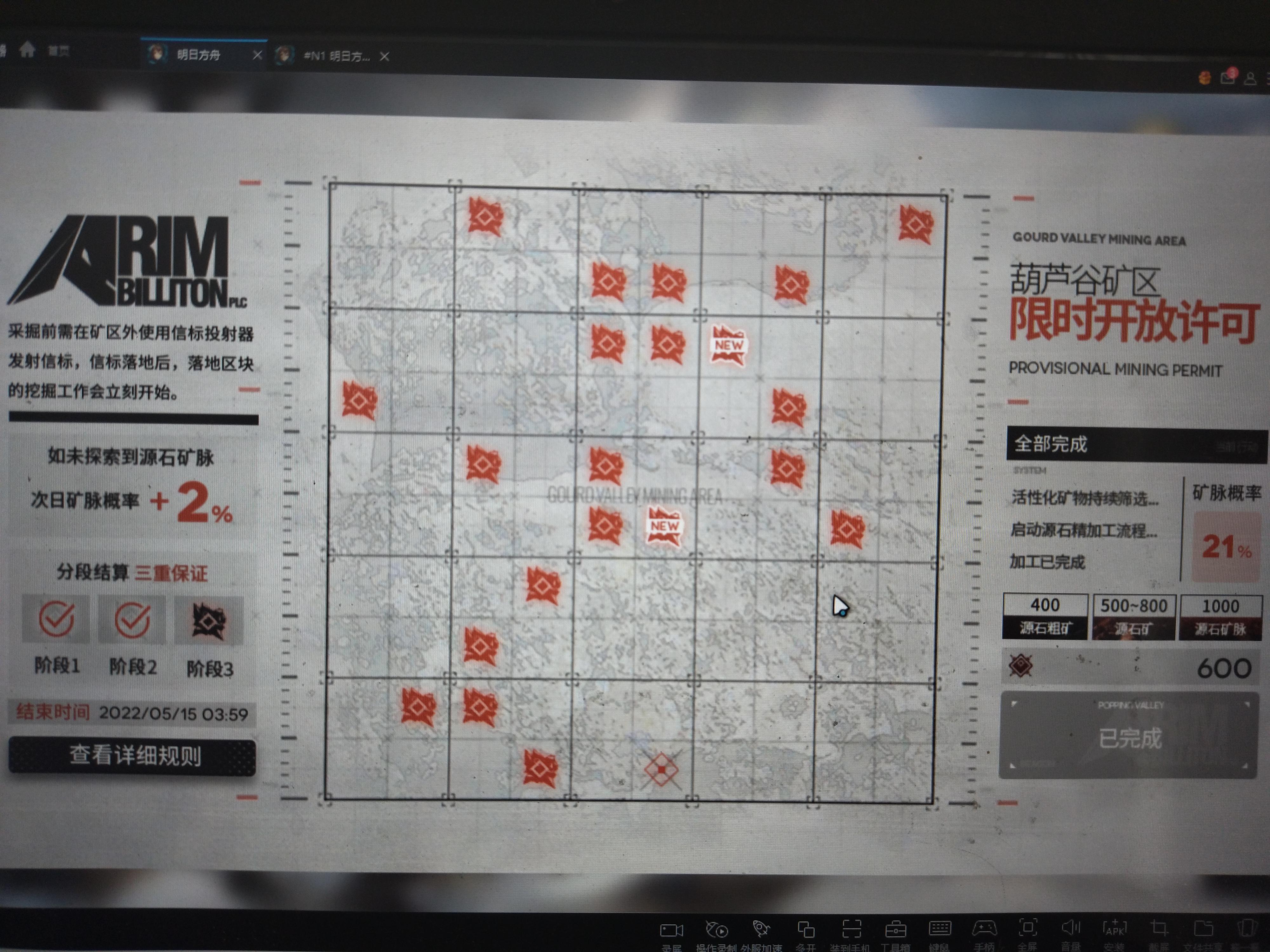The height and width of the screenshot is (952, 1270).
Task: Open the user account icon at top right
Action: tap(1250, 79)
